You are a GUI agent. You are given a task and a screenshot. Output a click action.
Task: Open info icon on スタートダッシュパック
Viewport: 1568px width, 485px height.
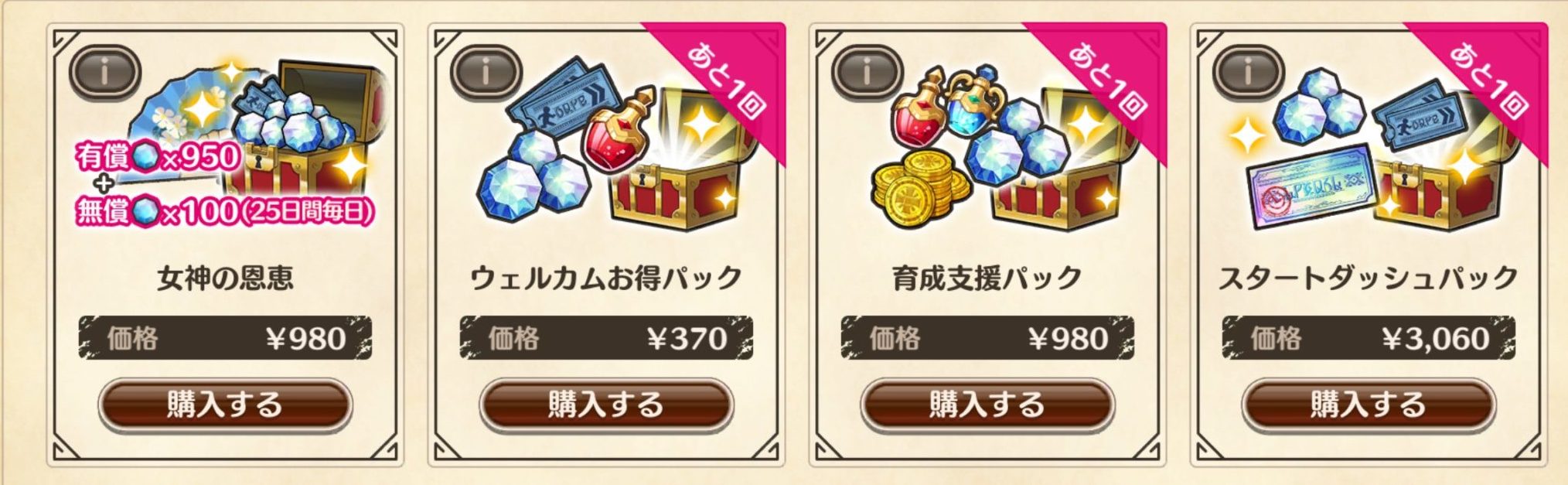(x=1248, y=73)
